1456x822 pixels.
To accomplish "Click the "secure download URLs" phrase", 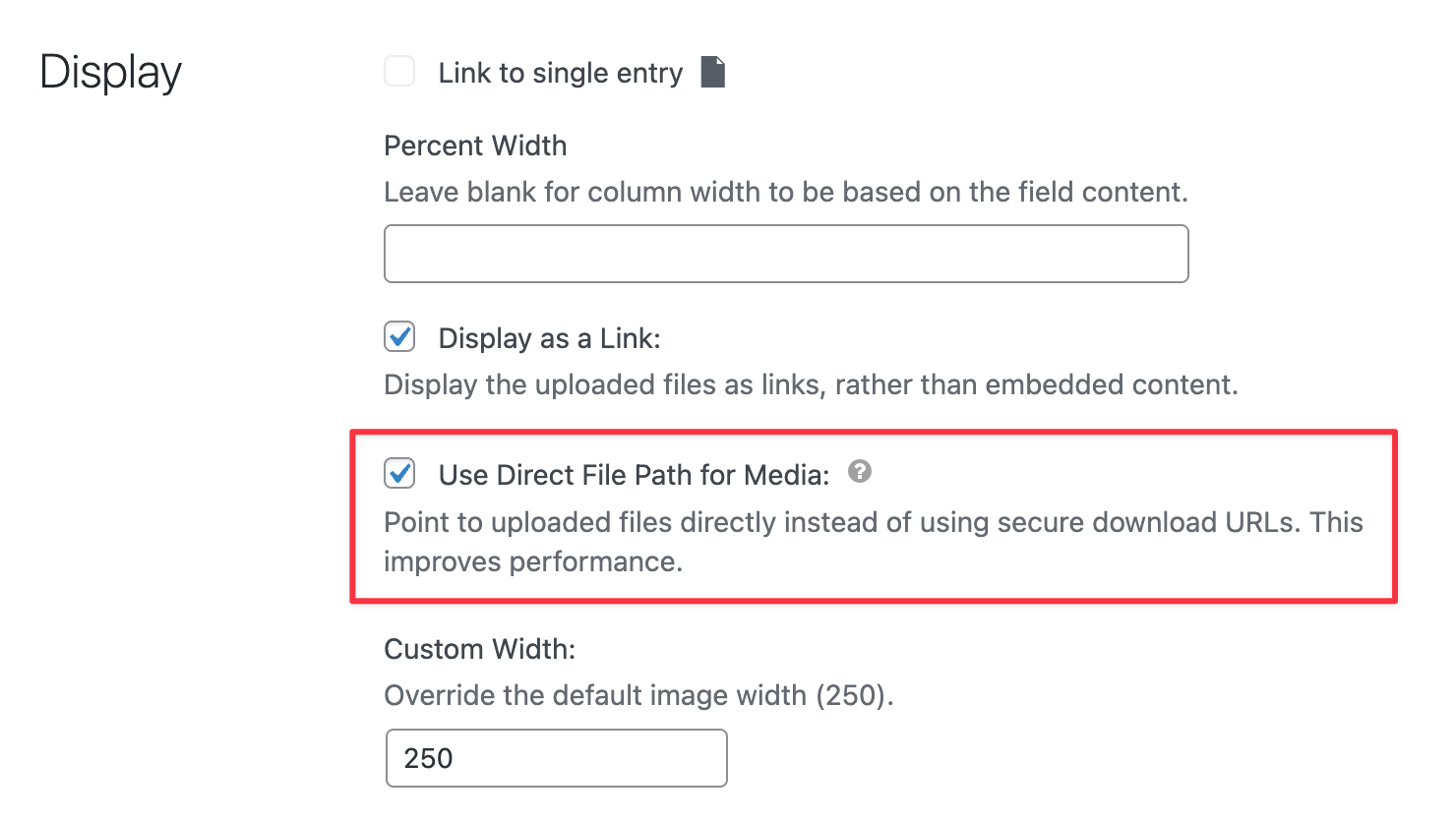I will (x=1147, y=522).
